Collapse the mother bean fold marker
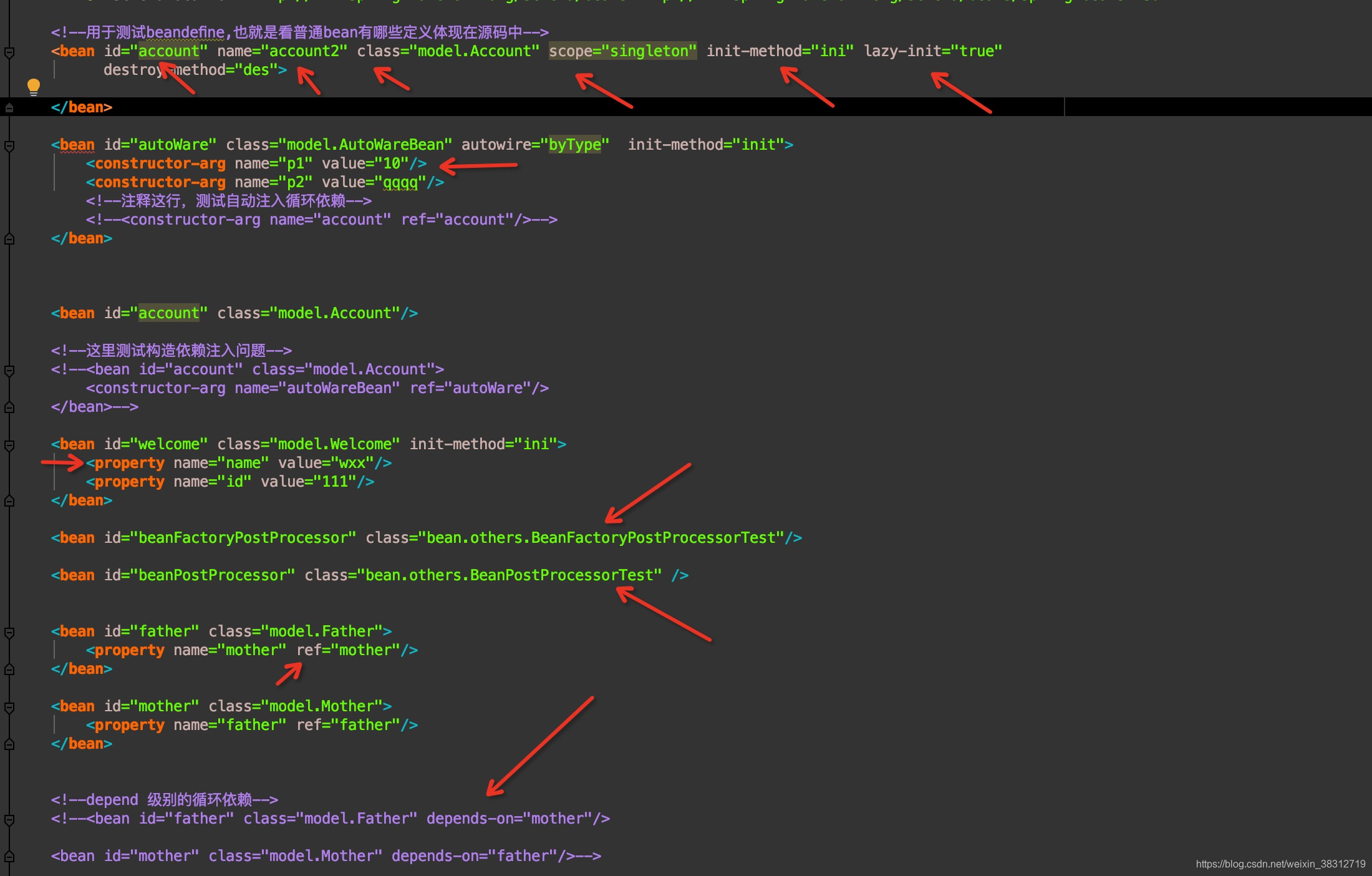 (x=9, y=708)
